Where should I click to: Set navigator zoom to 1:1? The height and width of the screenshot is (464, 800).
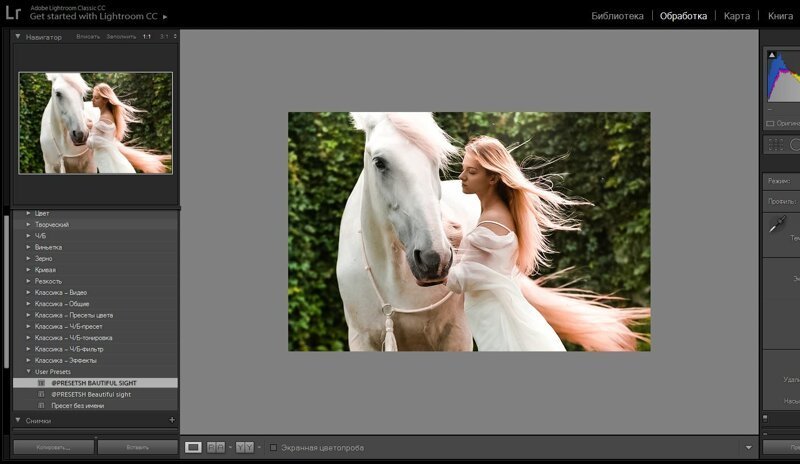pyautogui.click(x=147, y=37)
